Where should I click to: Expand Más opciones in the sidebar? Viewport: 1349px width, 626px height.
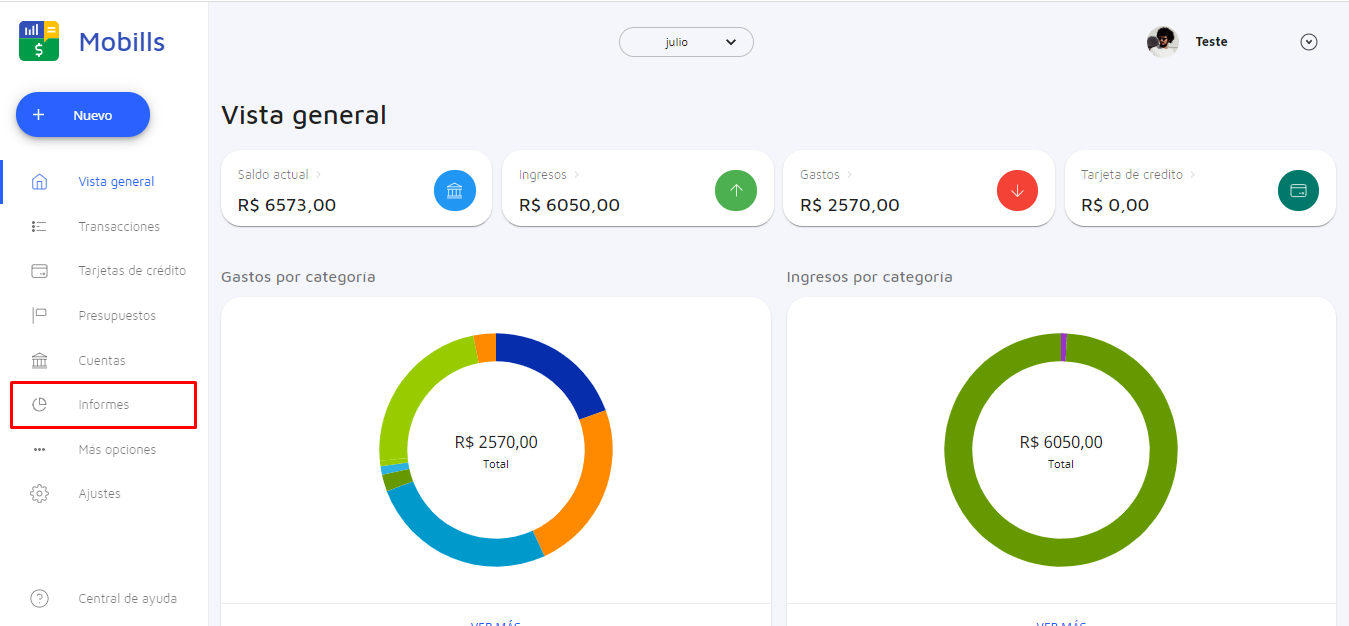pyautogui.click(x=117, y=450)
